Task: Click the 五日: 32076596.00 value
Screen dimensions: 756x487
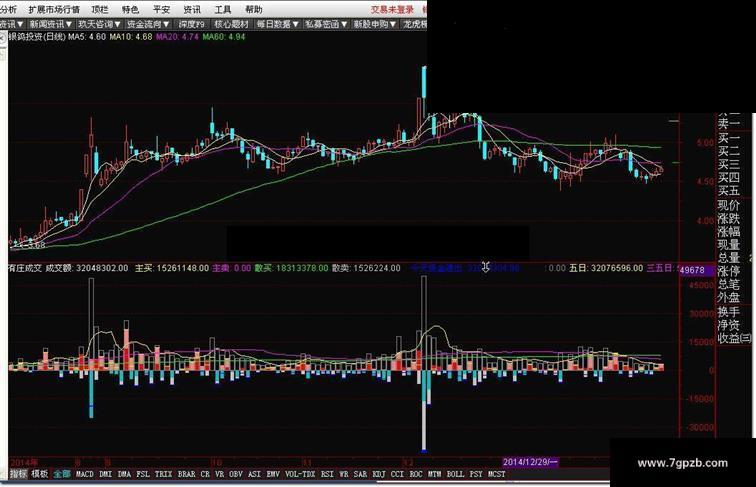Action: 606,268
